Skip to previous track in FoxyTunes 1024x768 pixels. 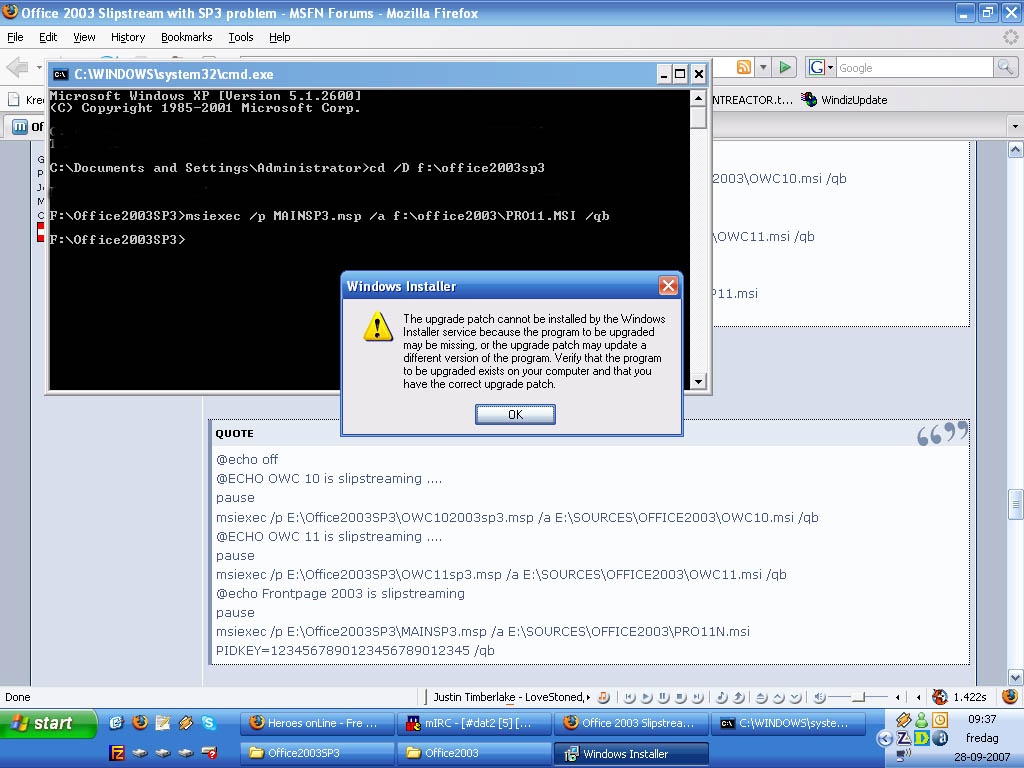click(x=630, y=697)
